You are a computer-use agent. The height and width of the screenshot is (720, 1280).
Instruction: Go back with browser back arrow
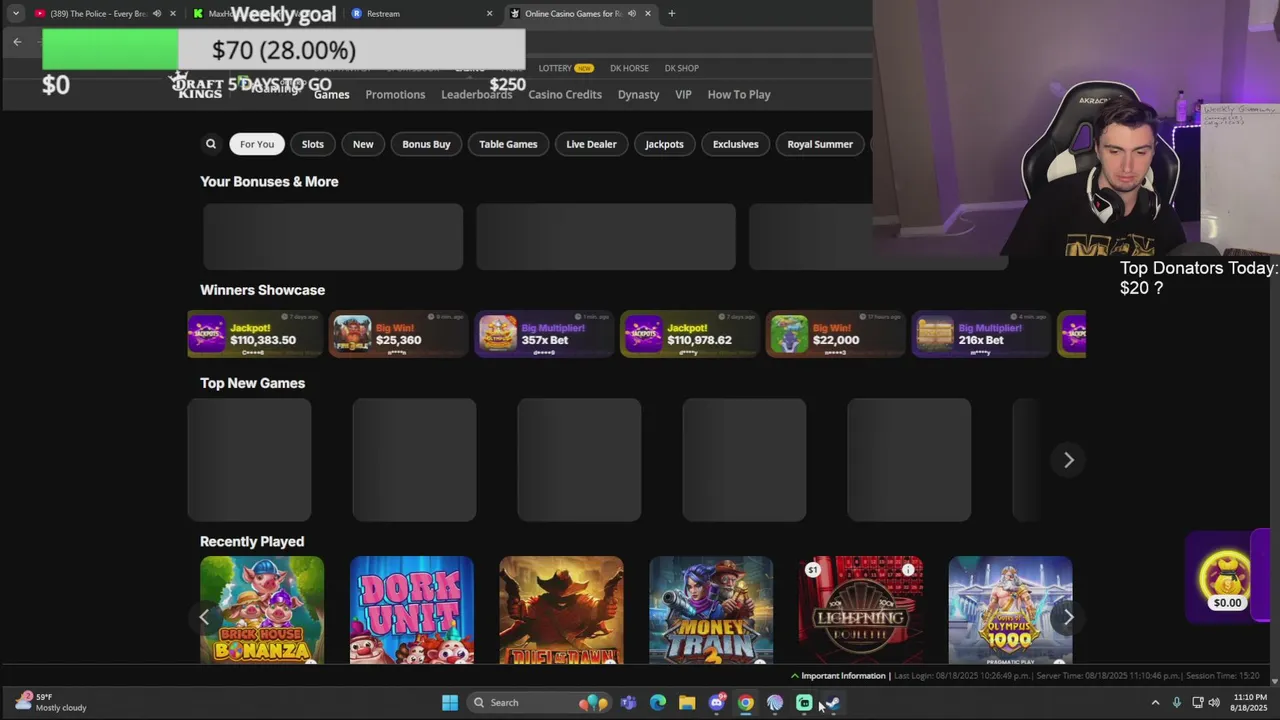coord(17,42)
